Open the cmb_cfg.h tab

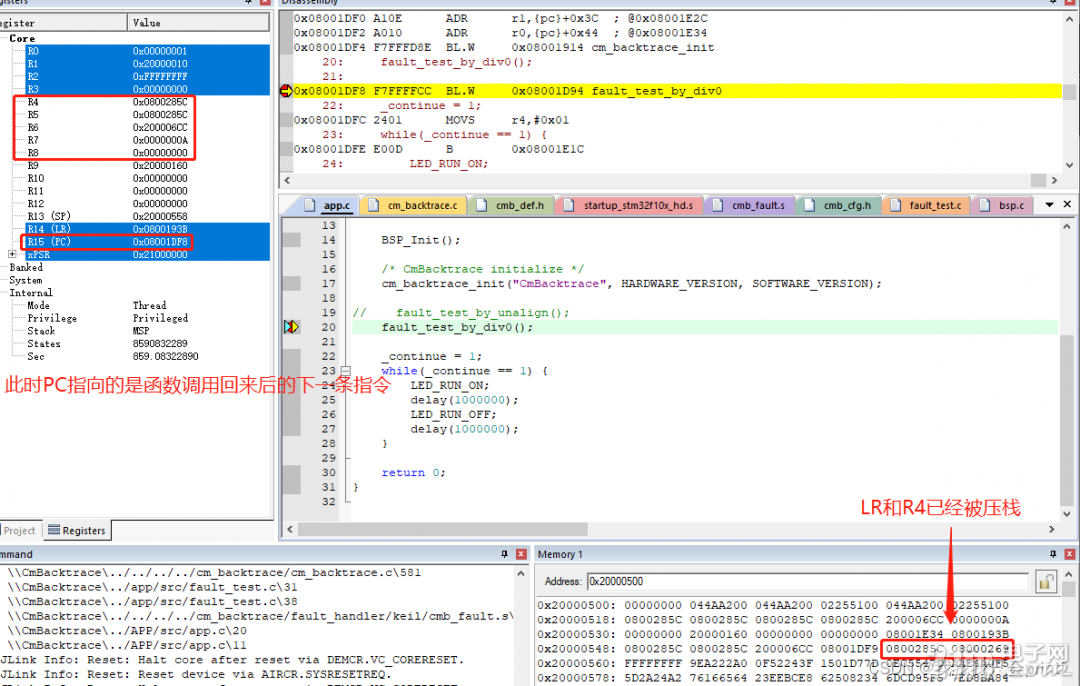coord(839,205)
